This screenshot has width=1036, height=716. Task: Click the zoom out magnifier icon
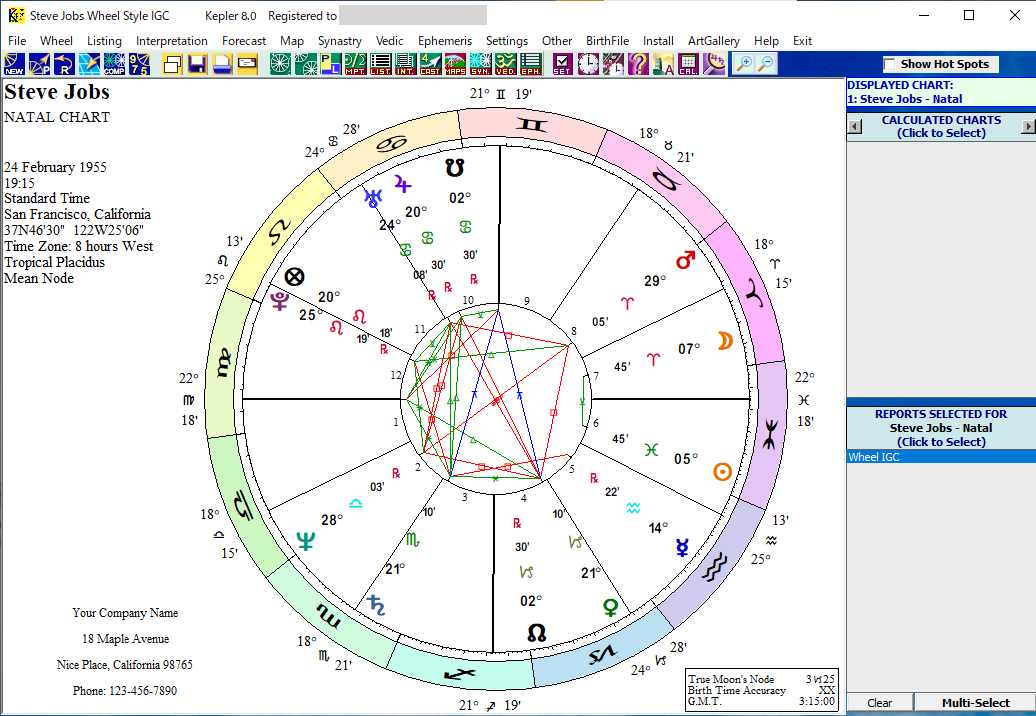[766, 64]
